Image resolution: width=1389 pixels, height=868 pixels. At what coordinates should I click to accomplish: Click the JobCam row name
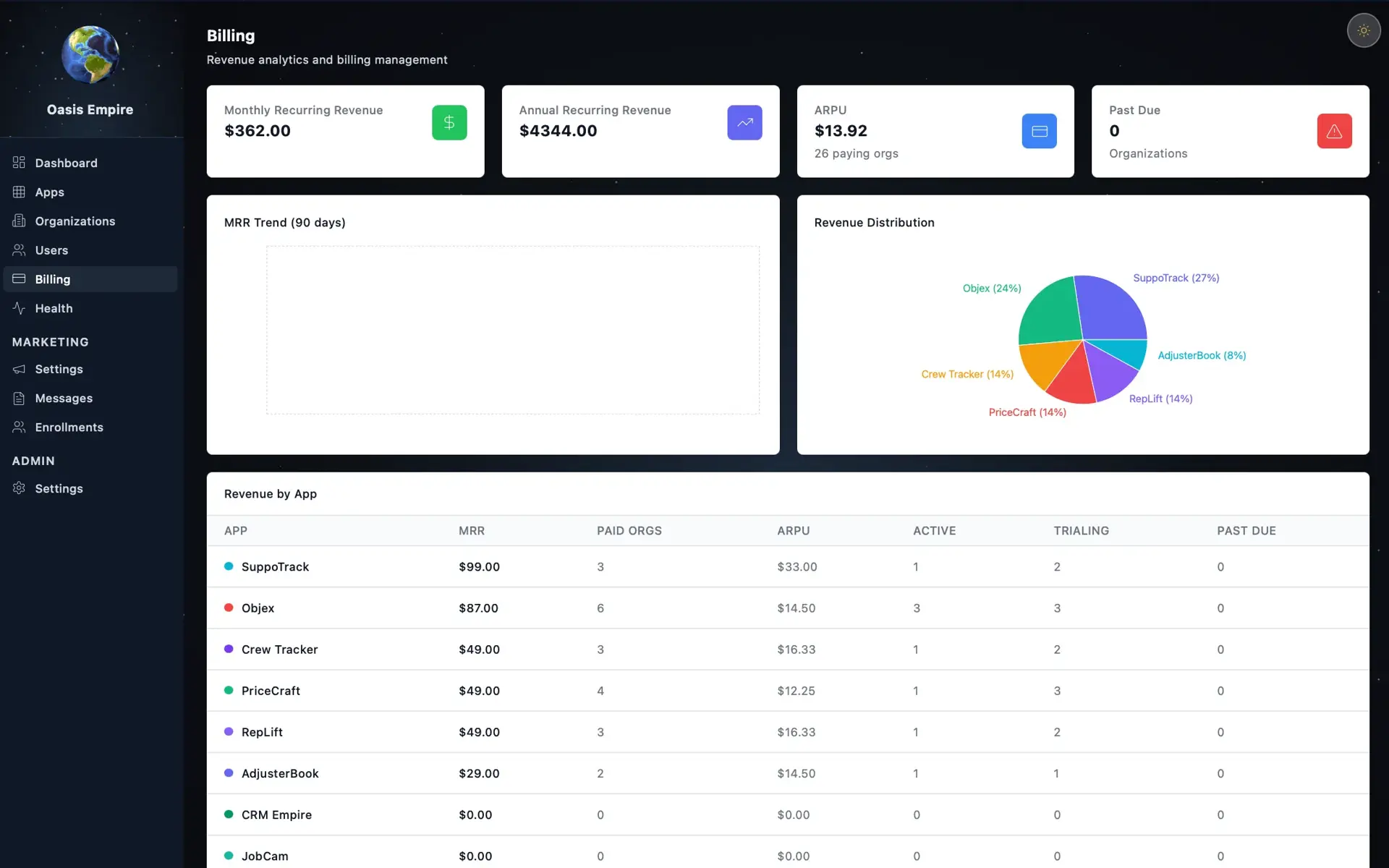point(265,856)
